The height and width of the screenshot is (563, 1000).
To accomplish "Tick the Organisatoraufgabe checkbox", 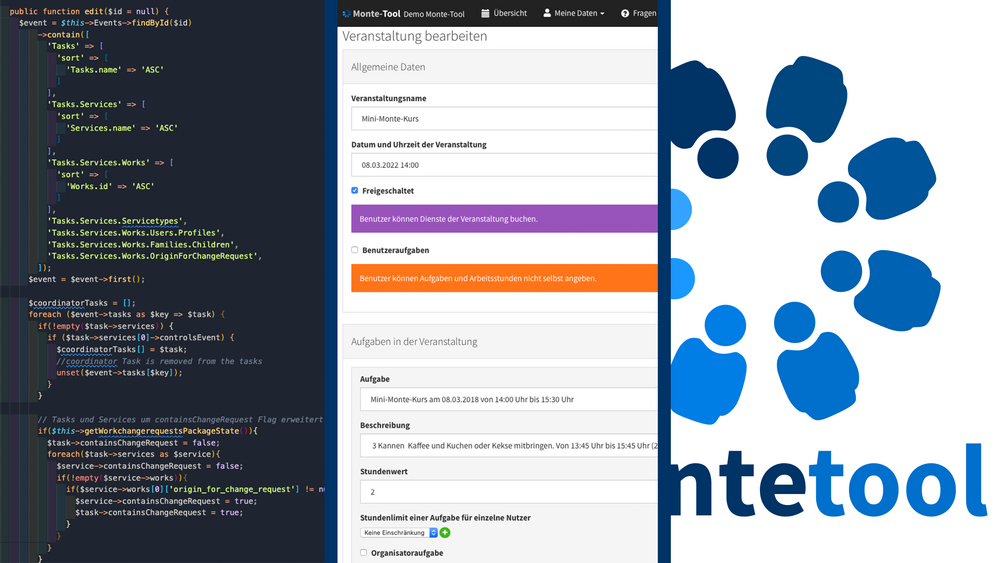I will pyautogui.click(x=364, y=553).
